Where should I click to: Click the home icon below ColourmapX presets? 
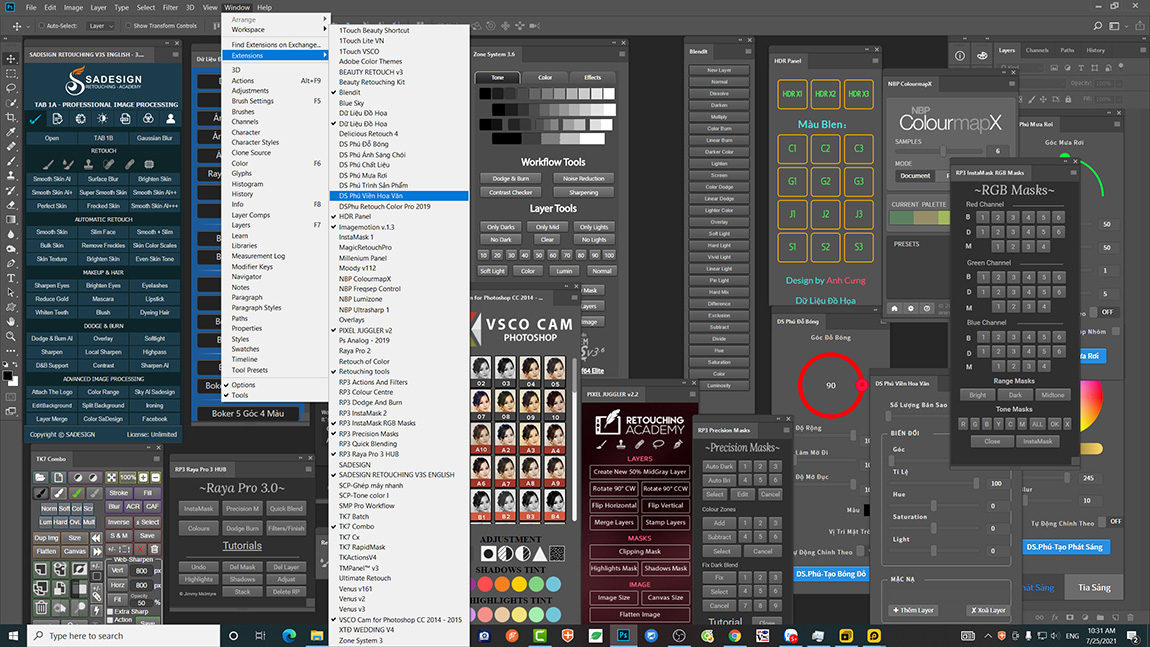[894, 309]
